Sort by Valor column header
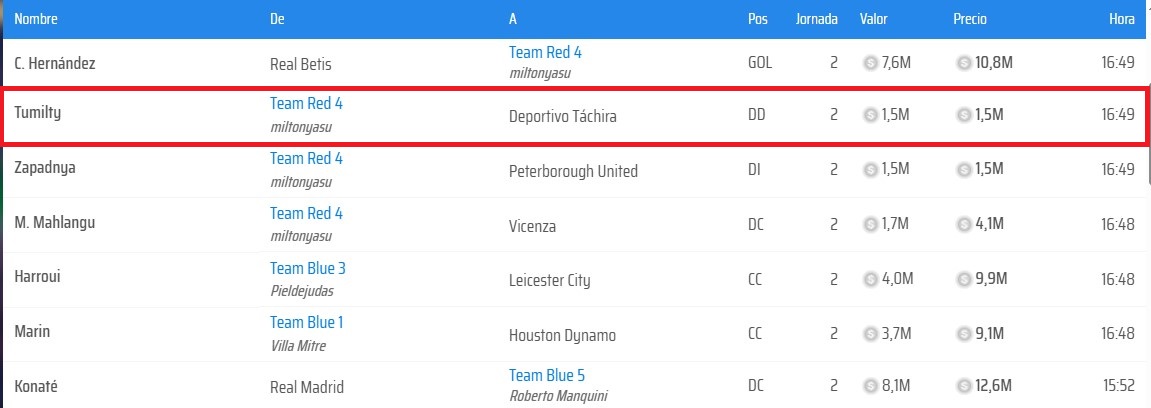Screen dimensions: 1151x408 coord(874,19)
